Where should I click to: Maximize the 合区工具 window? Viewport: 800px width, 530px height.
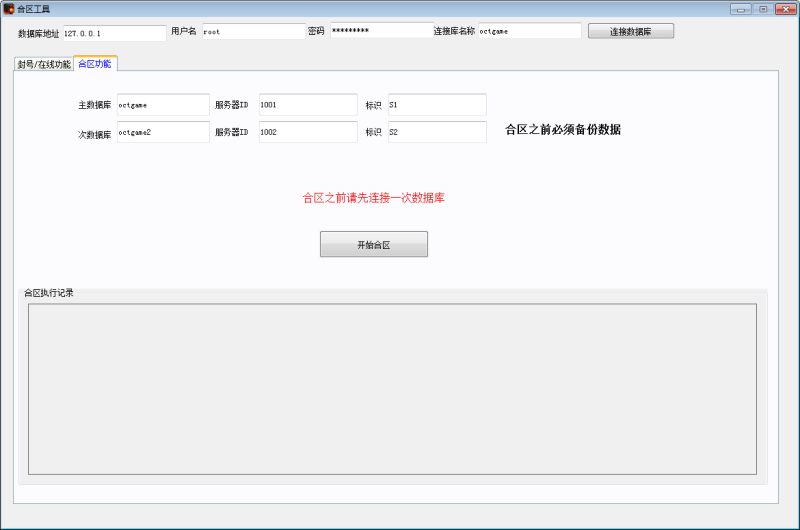tap(762, 8)
